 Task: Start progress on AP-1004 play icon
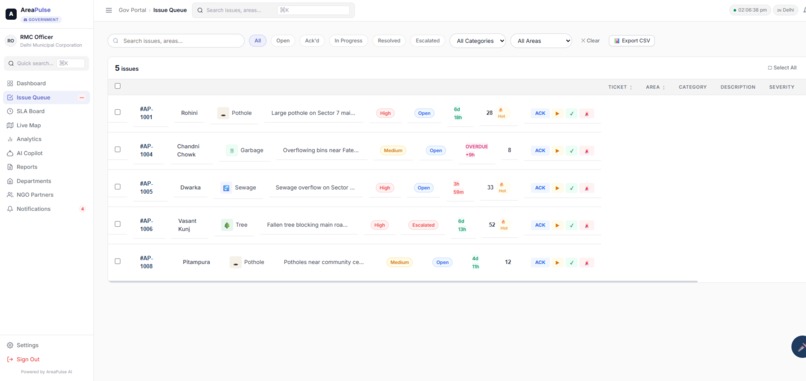[x=557, y=151]
